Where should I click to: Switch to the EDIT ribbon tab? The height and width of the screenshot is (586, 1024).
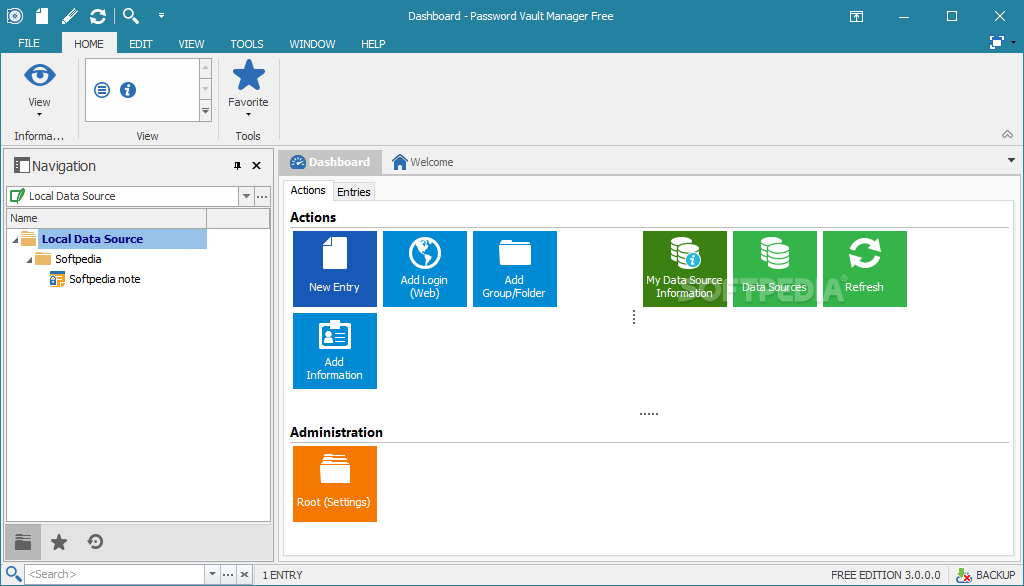coord(140,44)
